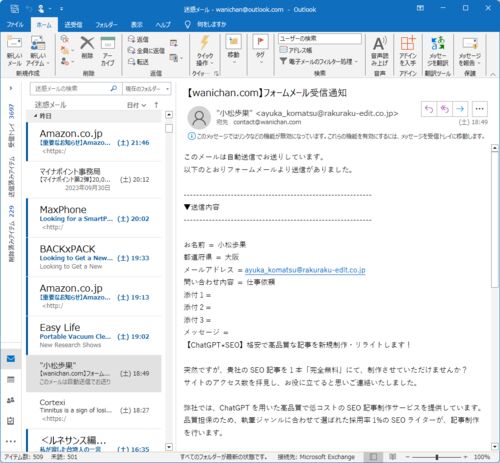Screen dimensions: 500x463
Task: Click zoom out minus button
Action: 407,457
